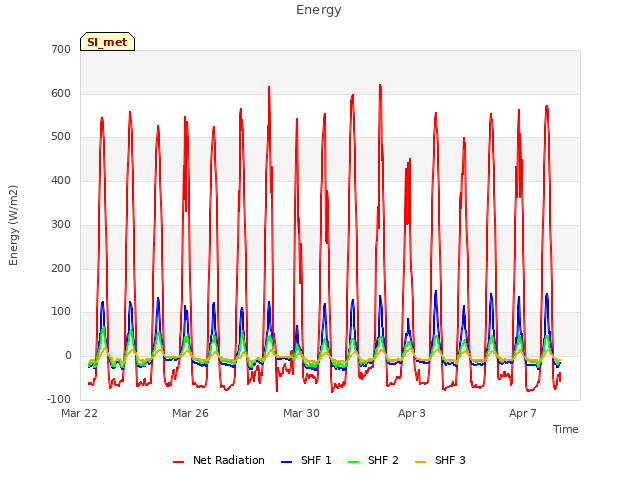Image resolution: width=640 pixels, height=480 pixels.
Task: Click the SI_met annotation label
Action: [107, 42]
